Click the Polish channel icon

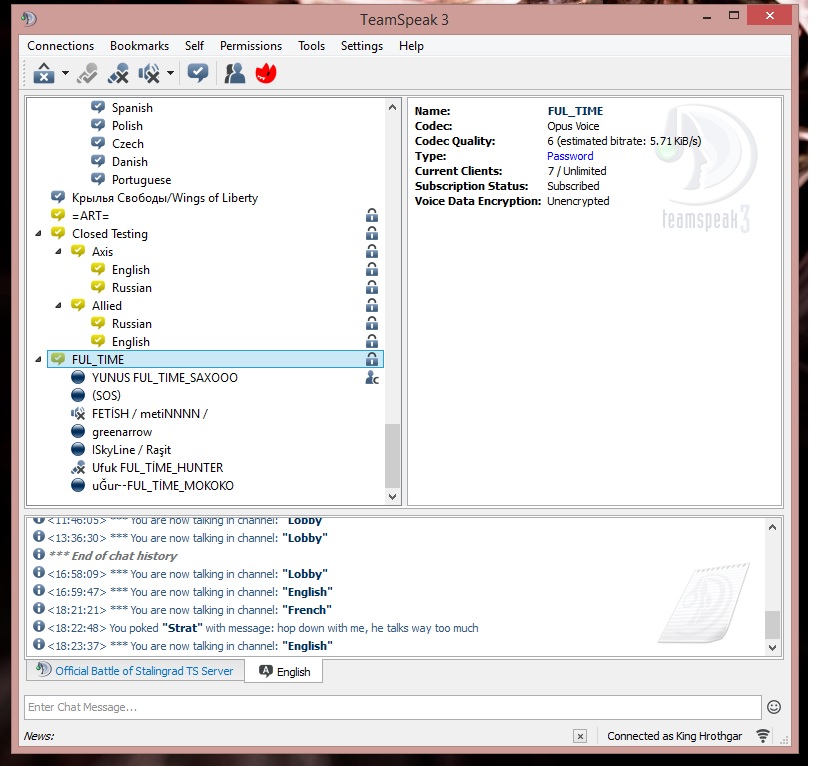tap(98, 125)
